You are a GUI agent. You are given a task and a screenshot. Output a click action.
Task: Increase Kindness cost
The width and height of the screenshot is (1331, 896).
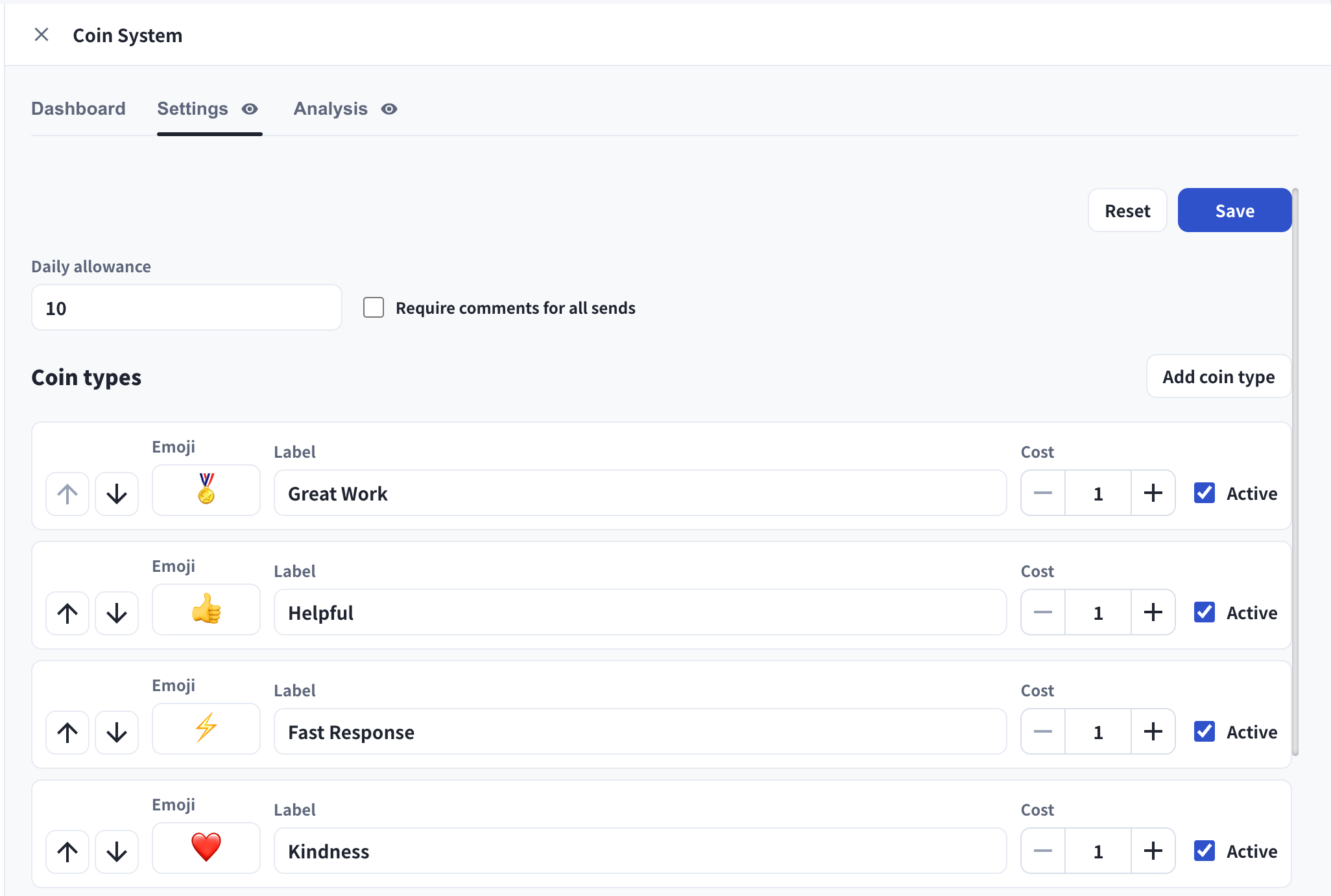1153,851
